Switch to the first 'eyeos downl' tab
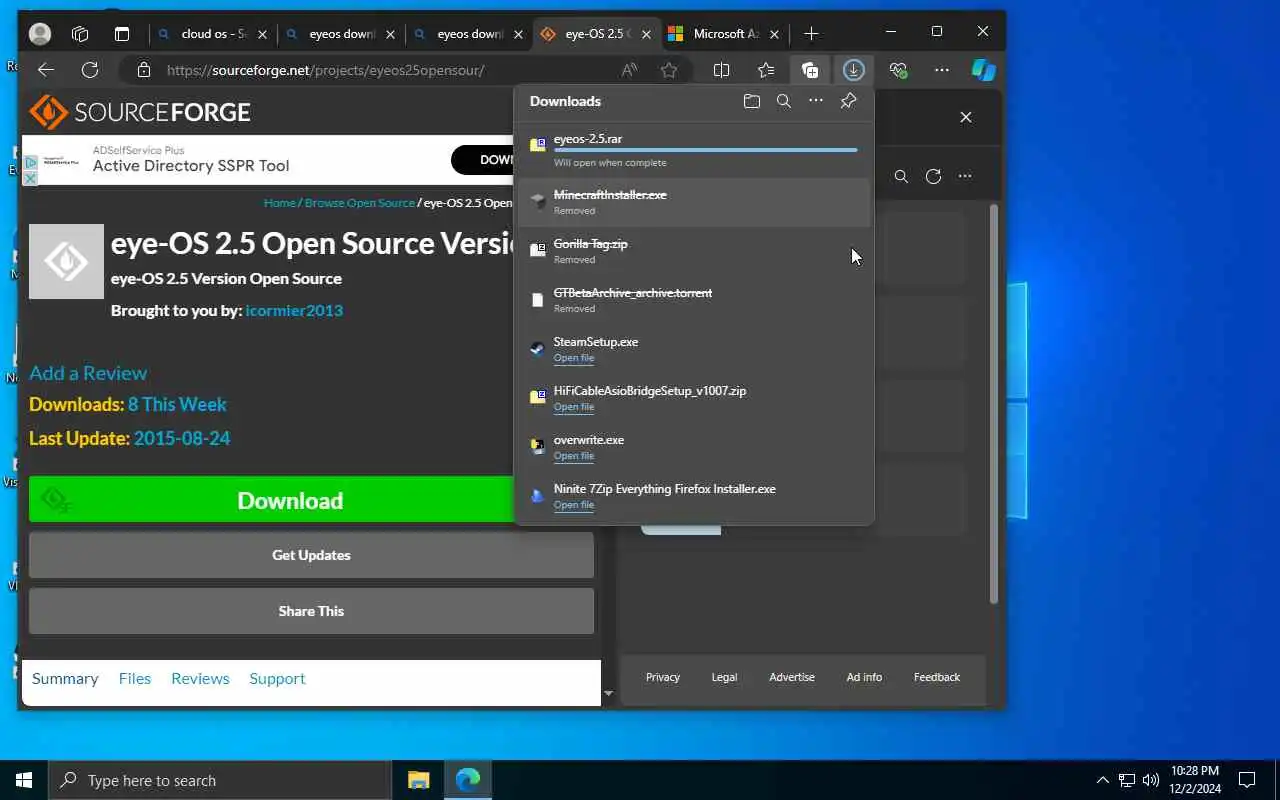This screenshot has height=800, width=1280. point(341,34)
